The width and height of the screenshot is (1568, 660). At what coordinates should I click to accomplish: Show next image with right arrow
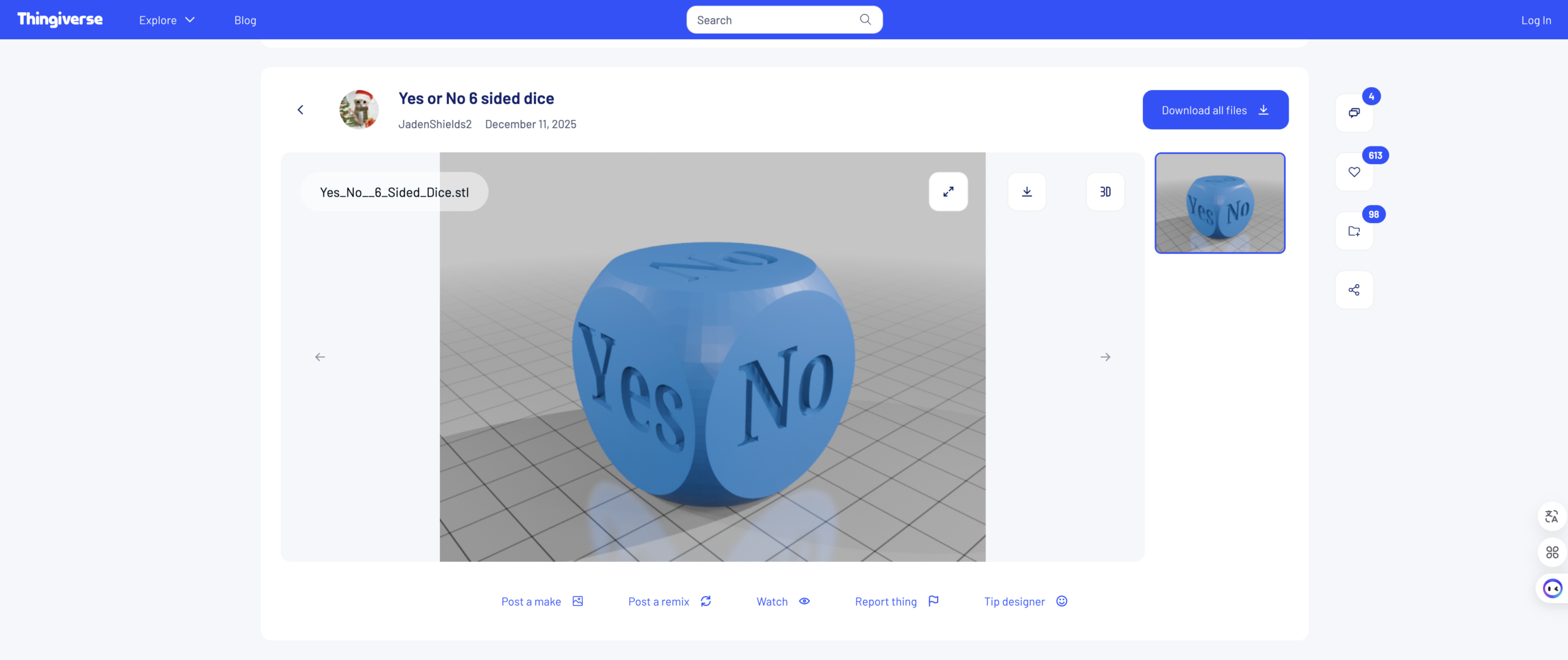(1105, 357)
